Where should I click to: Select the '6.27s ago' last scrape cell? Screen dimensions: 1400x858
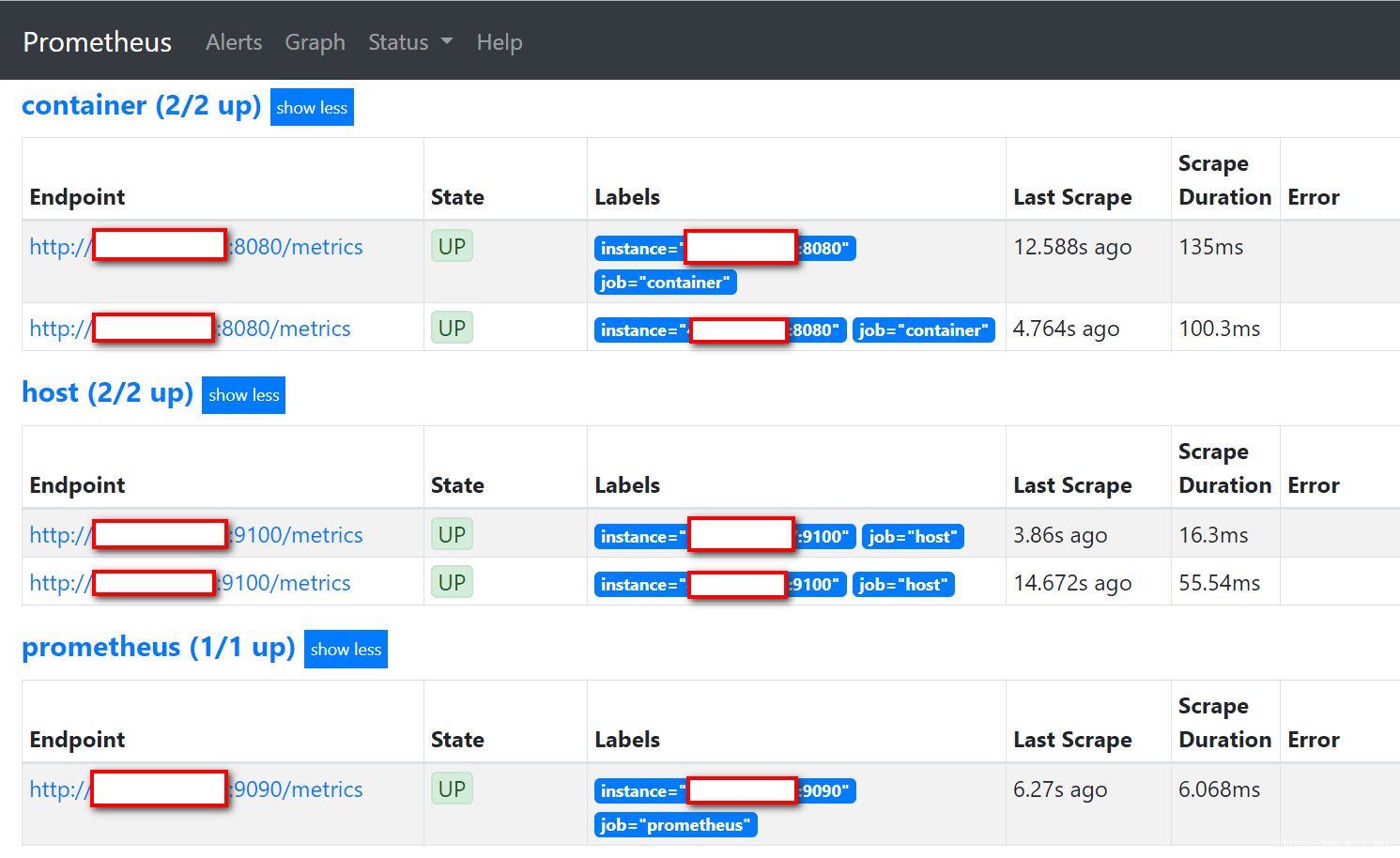1060,789
